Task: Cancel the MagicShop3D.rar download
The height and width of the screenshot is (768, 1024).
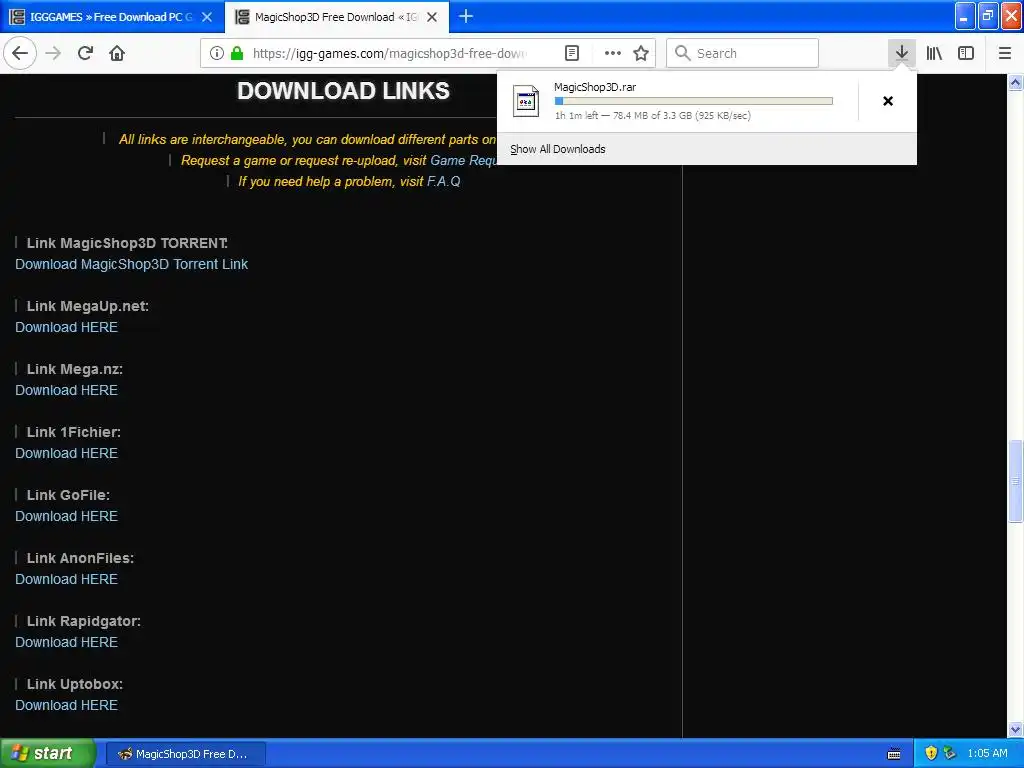Action: point(888,101)
